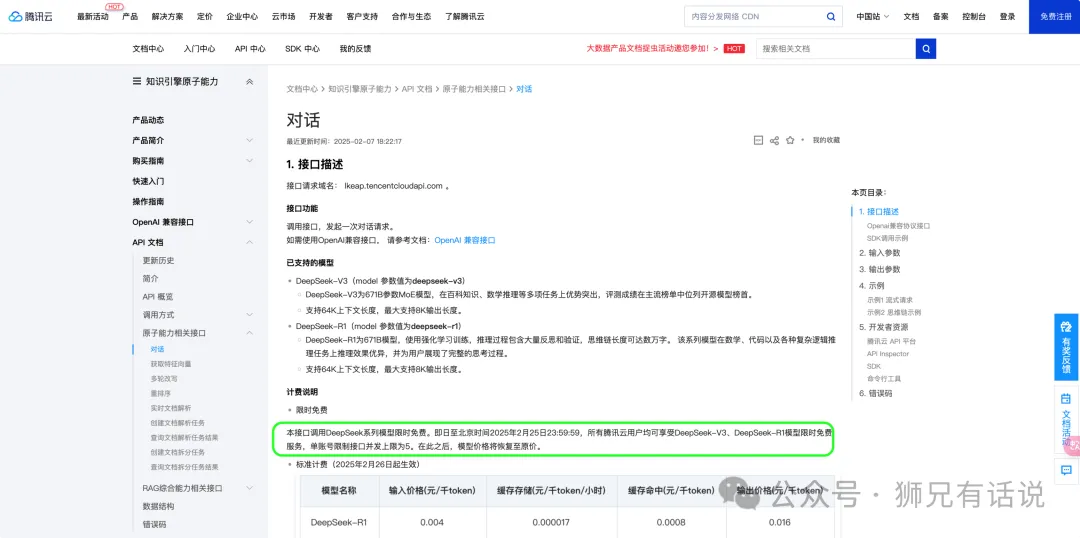Viewport: 1080px width, 538px height.
Task: Select API 概览 in sidebar
Action: (x=158, y=297)
